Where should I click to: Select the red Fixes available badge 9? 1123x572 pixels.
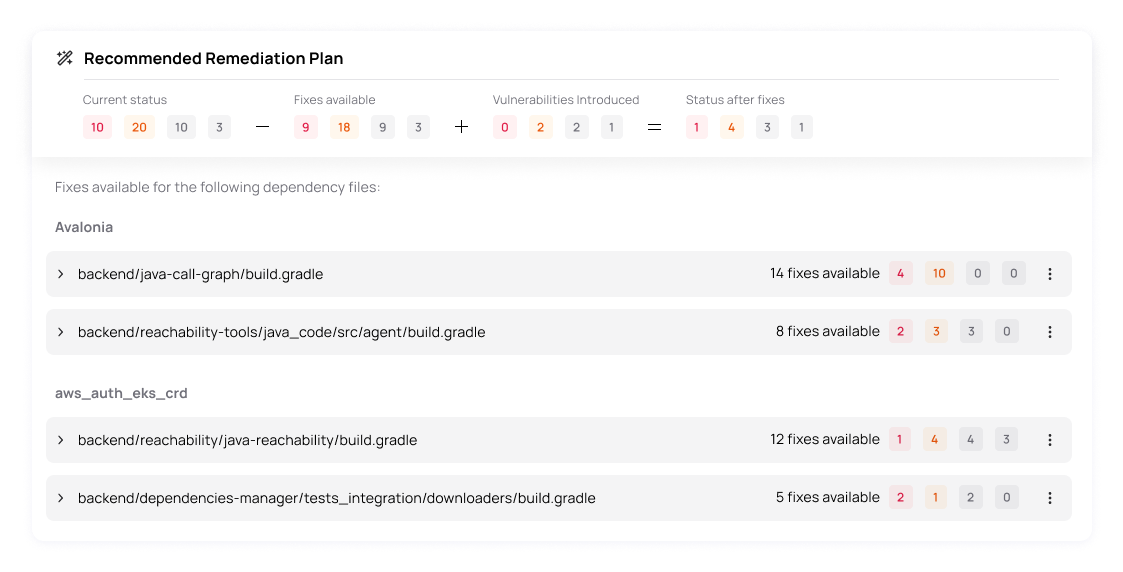[x=306, y=127]
